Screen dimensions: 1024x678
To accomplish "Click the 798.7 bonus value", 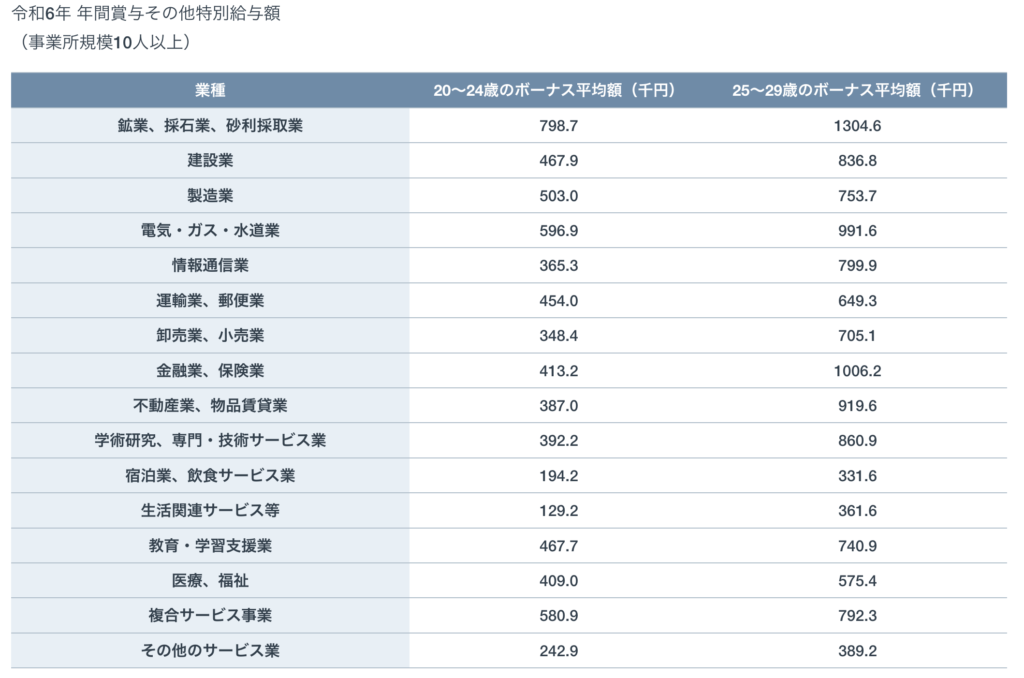I will click(x=555, y=126).
